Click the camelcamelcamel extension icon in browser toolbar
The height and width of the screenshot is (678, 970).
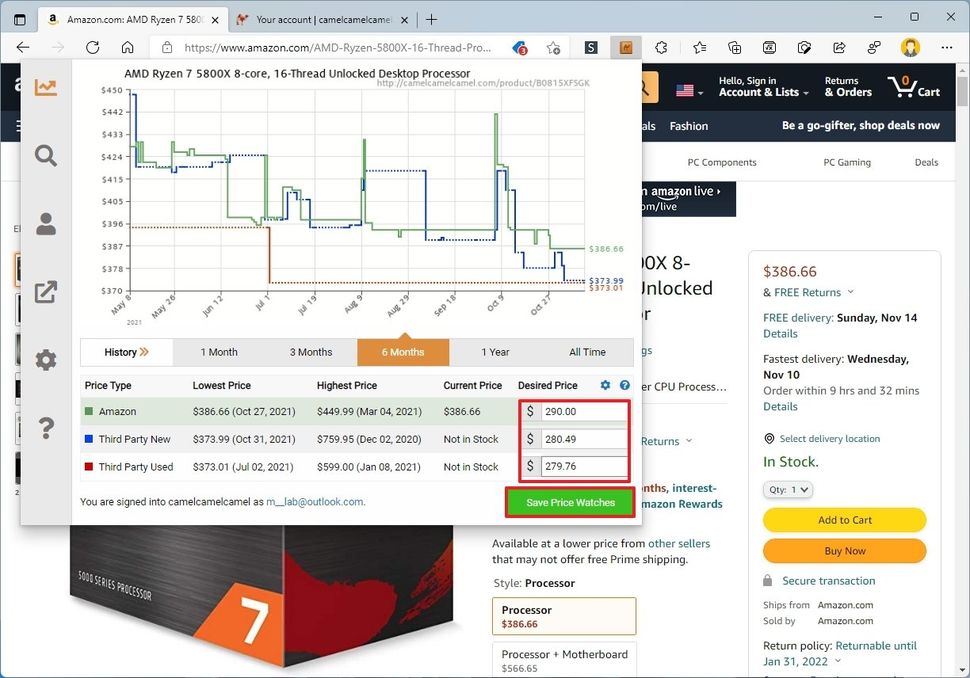tap(626, 47)
